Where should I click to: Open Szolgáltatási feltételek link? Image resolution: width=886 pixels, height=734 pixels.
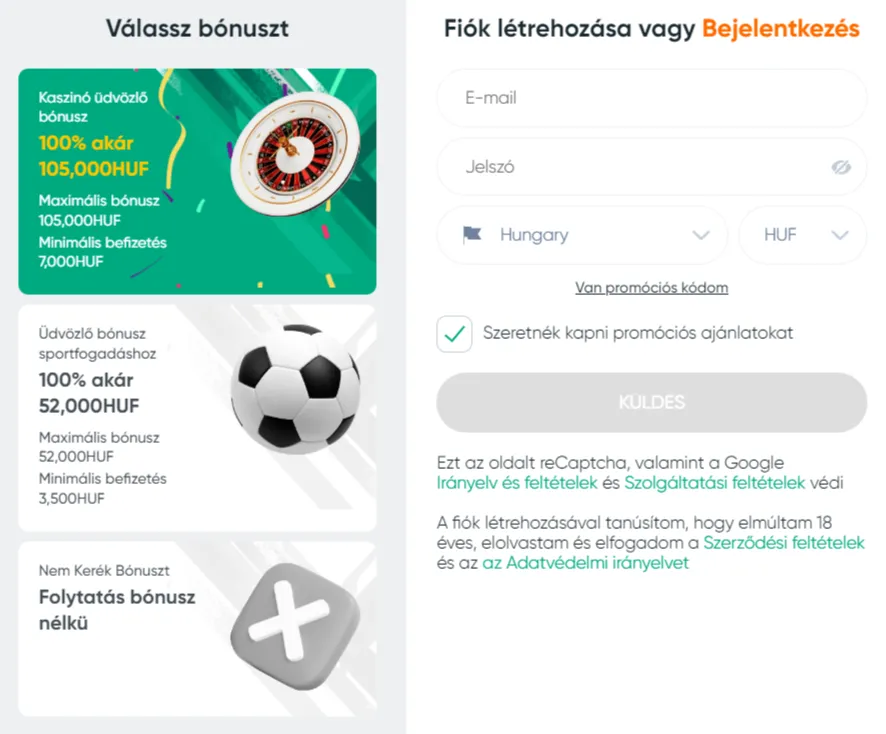click(715, 483)
